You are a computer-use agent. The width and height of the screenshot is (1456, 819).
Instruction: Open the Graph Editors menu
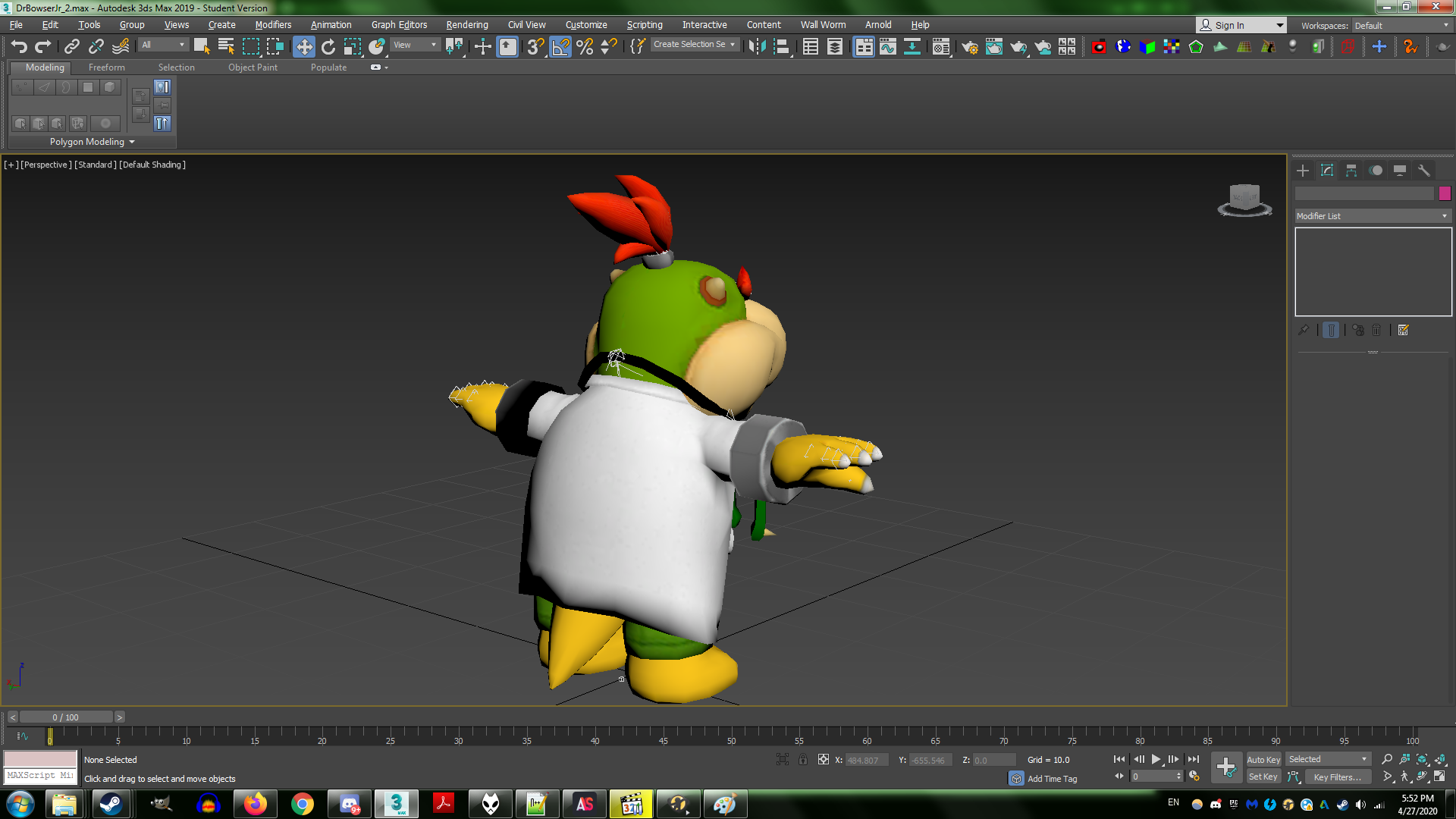point(400,25)
